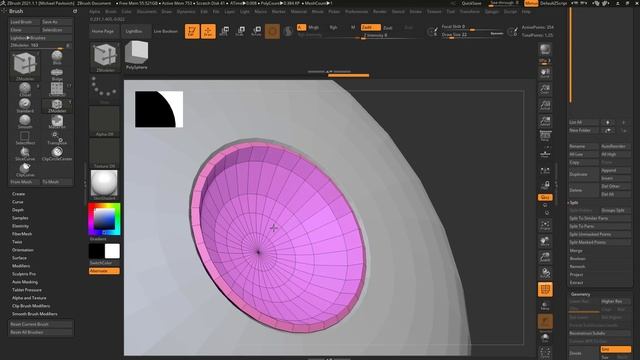
Task: Select the ClipCurve brush icon
Action: pos(25,169)
